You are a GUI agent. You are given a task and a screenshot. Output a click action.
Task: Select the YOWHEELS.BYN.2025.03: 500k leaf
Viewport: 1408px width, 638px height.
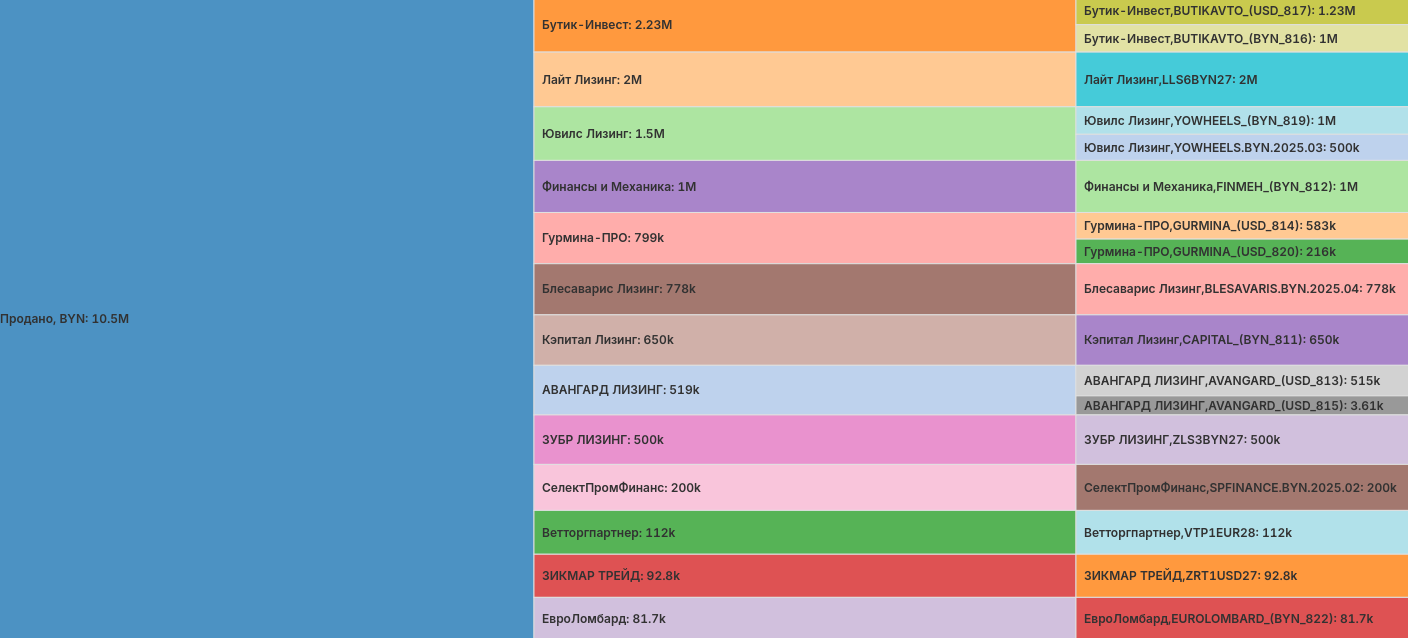pos(1241,148)
